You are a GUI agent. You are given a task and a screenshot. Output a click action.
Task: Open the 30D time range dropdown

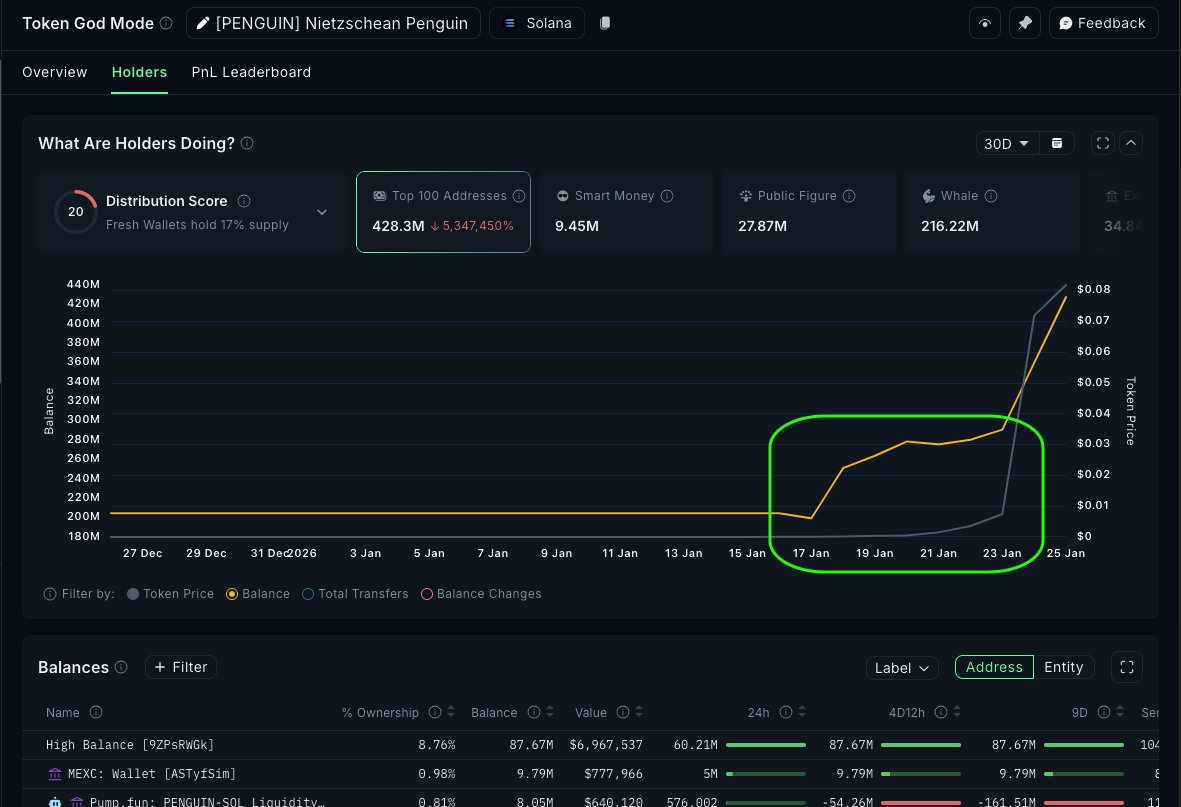[x=1007, y=143]
